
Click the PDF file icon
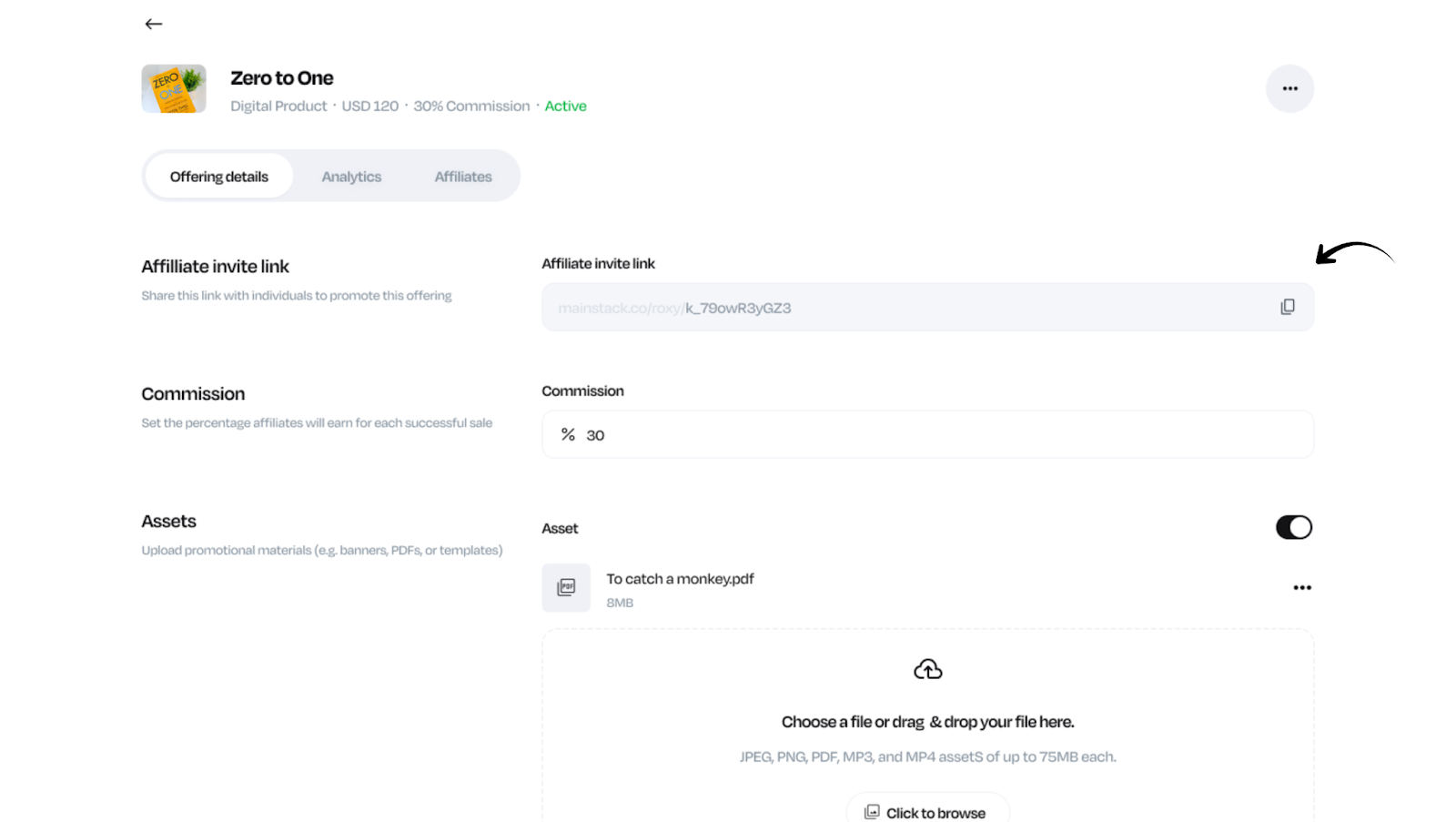(566, 587)
